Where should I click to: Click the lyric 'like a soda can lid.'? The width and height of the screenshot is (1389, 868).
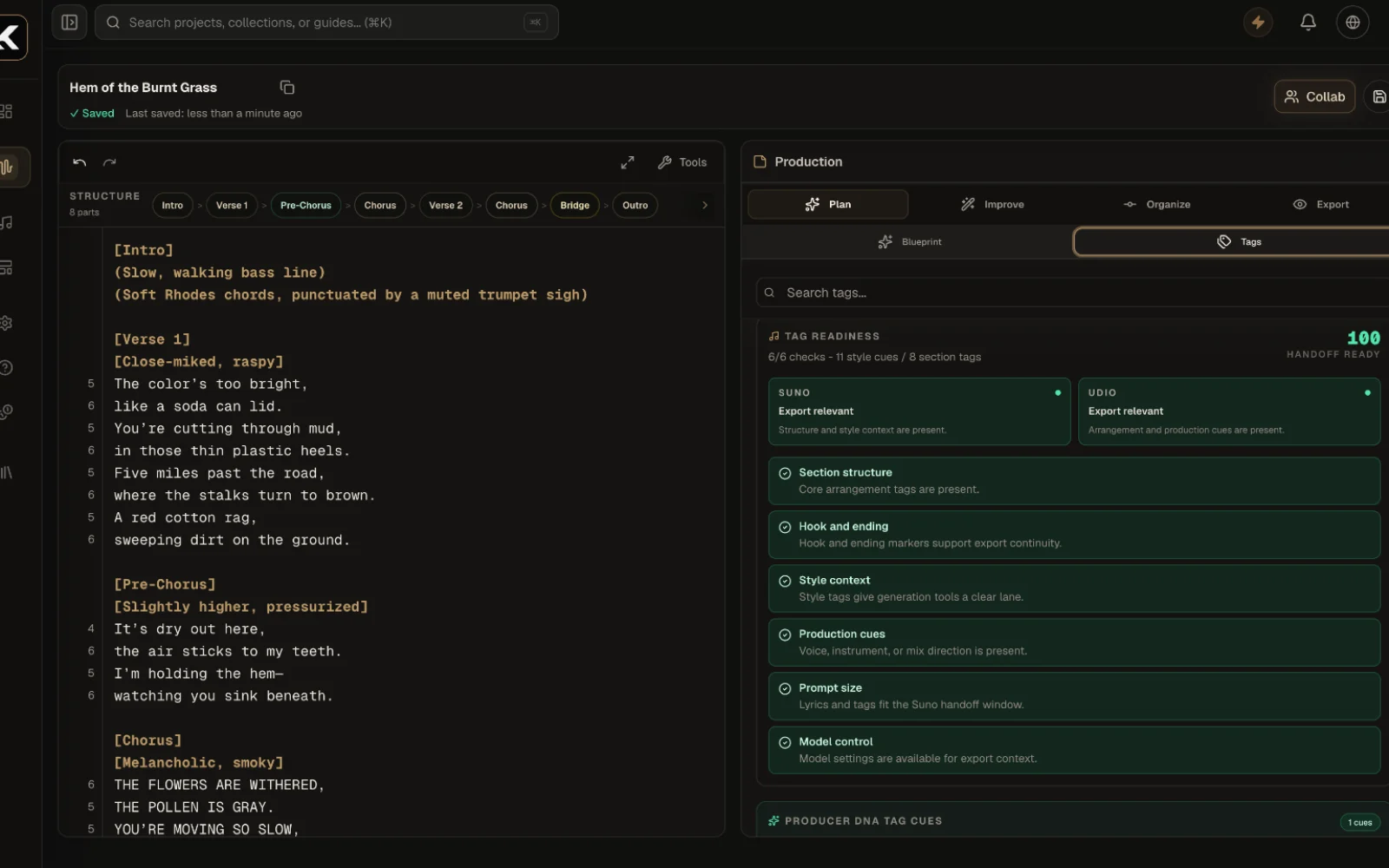(x=198, y=406)
